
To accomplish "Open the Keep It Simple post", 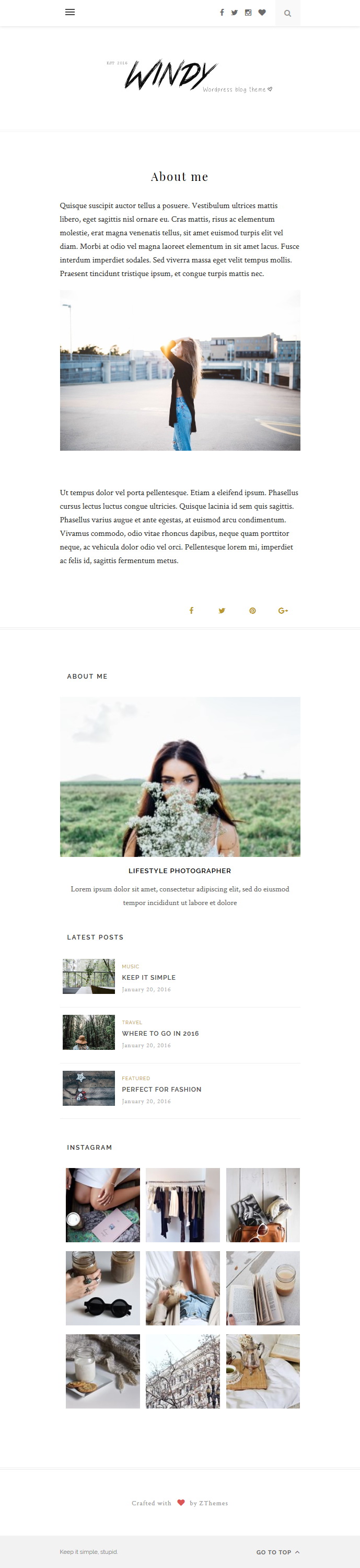I will 148,978.
